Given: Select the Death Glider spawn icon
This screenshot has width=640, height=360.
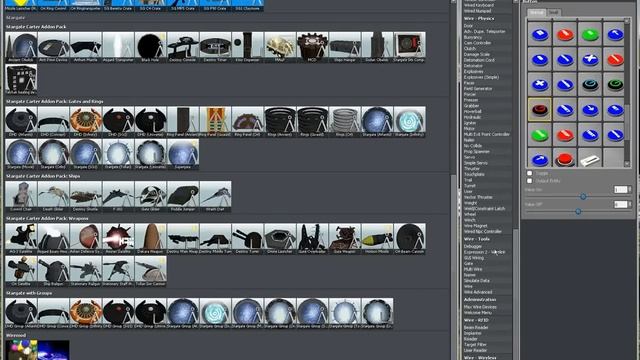Looking at the screenshot, I should (x=53, y=196).
